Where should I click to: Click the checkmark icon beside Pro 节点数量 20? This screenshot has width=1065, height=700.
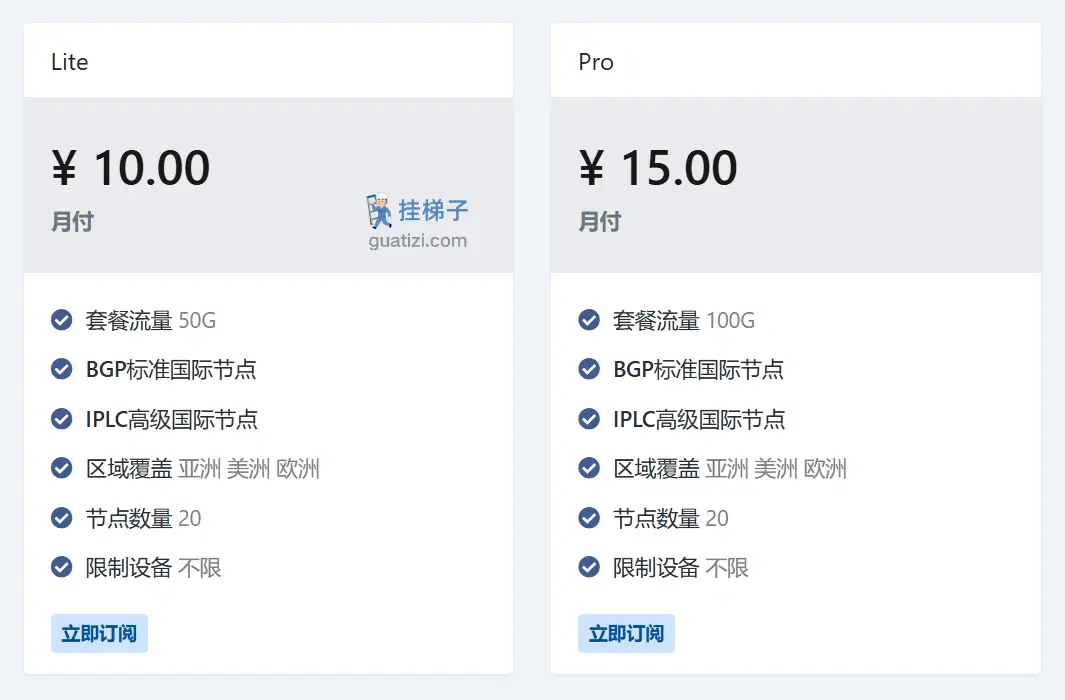[x=588, y=518]
